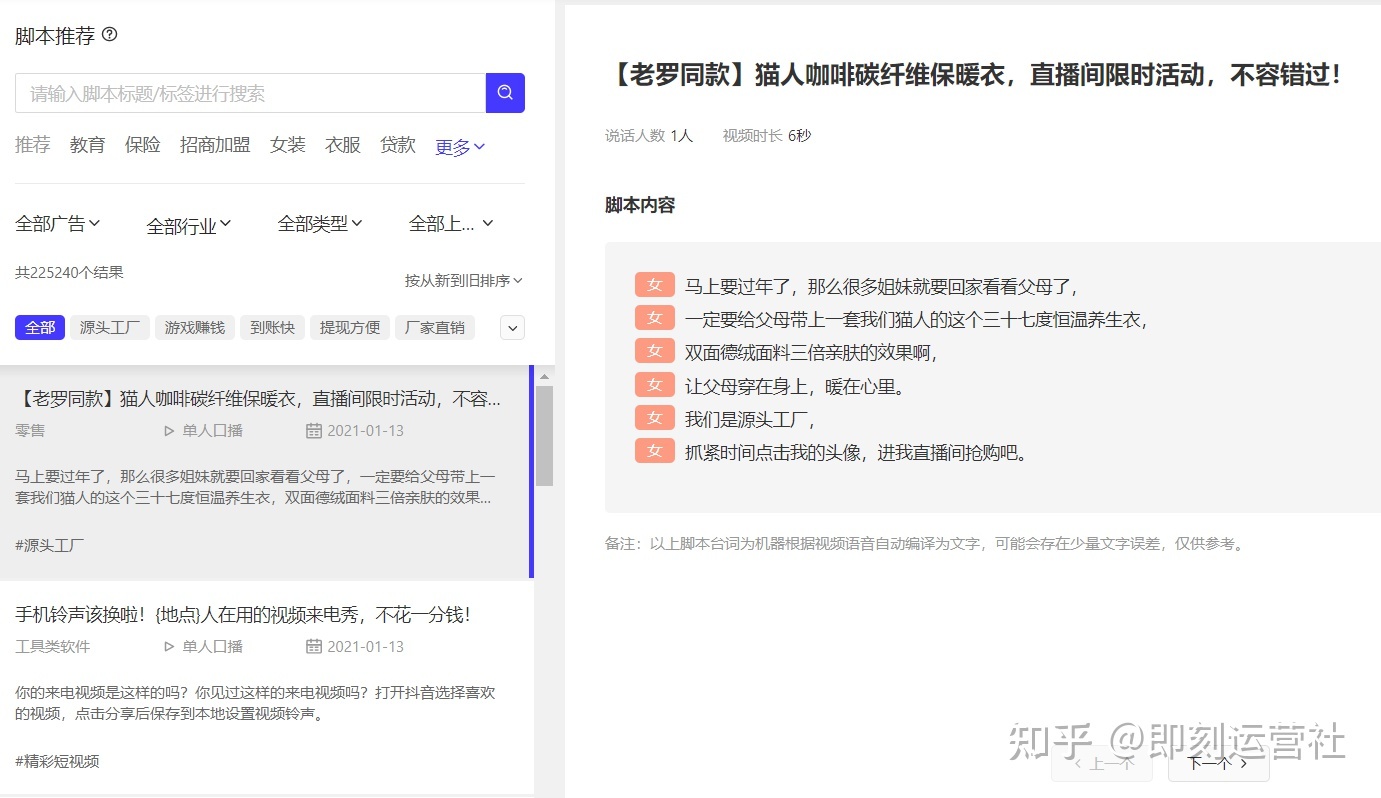Click the blue search magnifier button

(x=505, y=93)
